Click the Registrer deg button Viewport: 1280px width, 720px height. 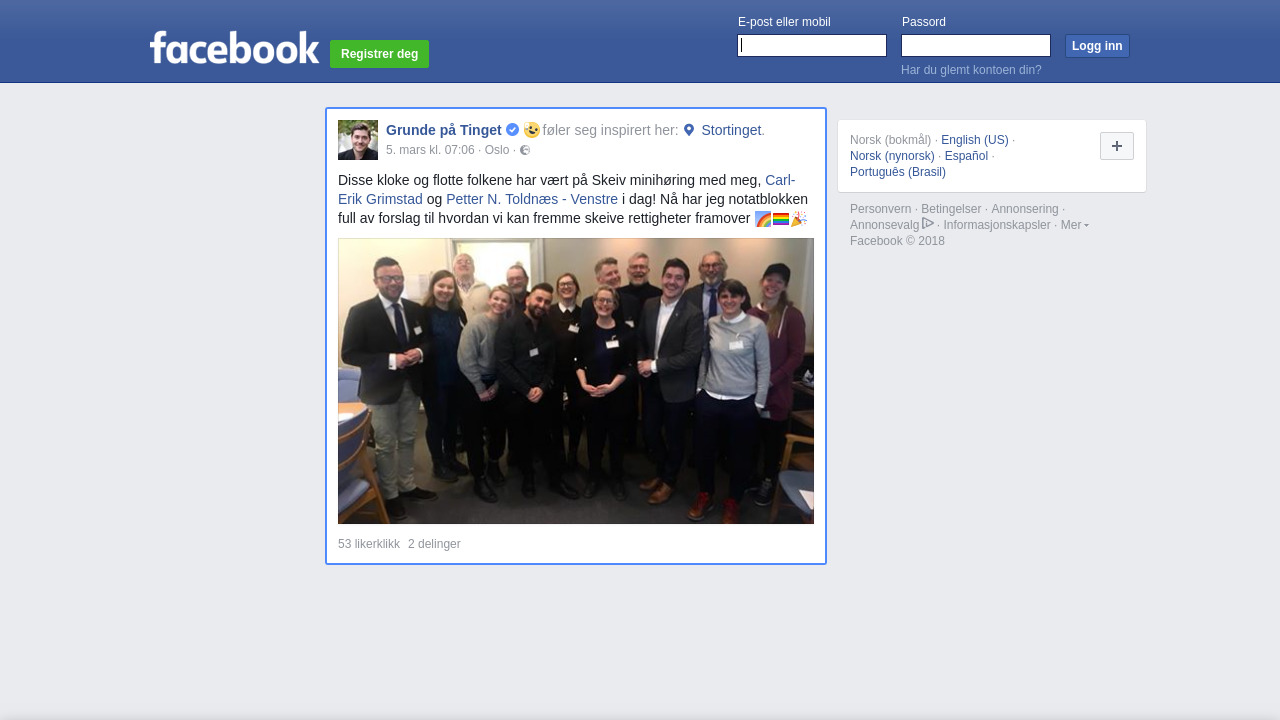[x=379, y=54]
